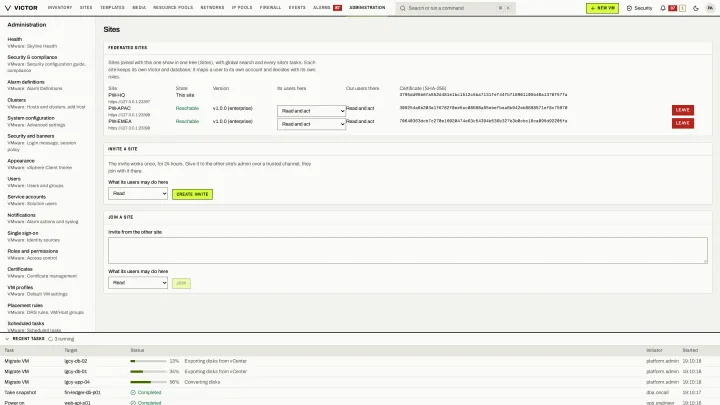This screenshot has height=405, width=720.
Task: Click the yellow notification count badge
Action: 682,8
